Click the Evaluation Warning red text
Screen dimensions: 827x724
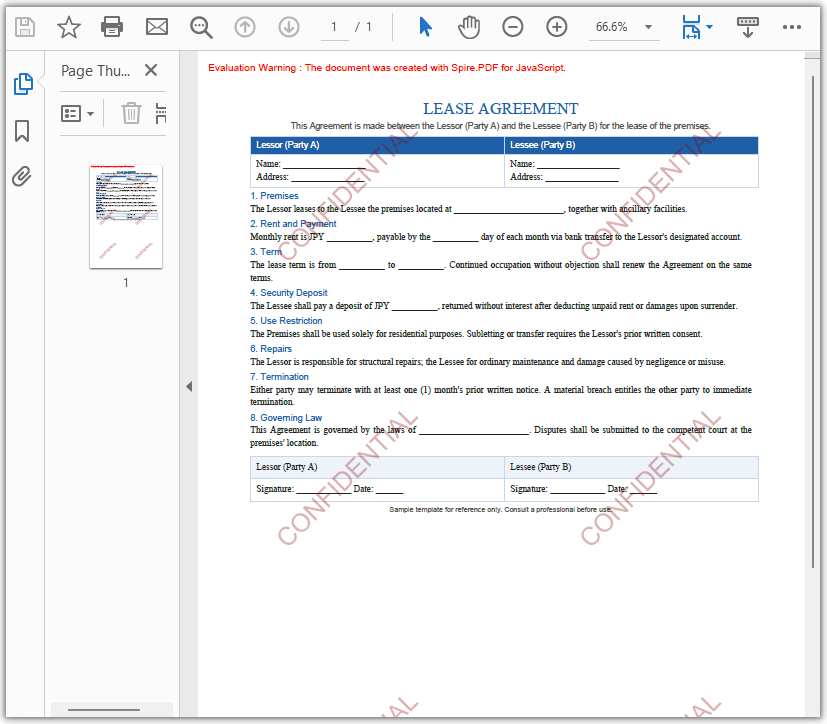click(x=387, y=67)
